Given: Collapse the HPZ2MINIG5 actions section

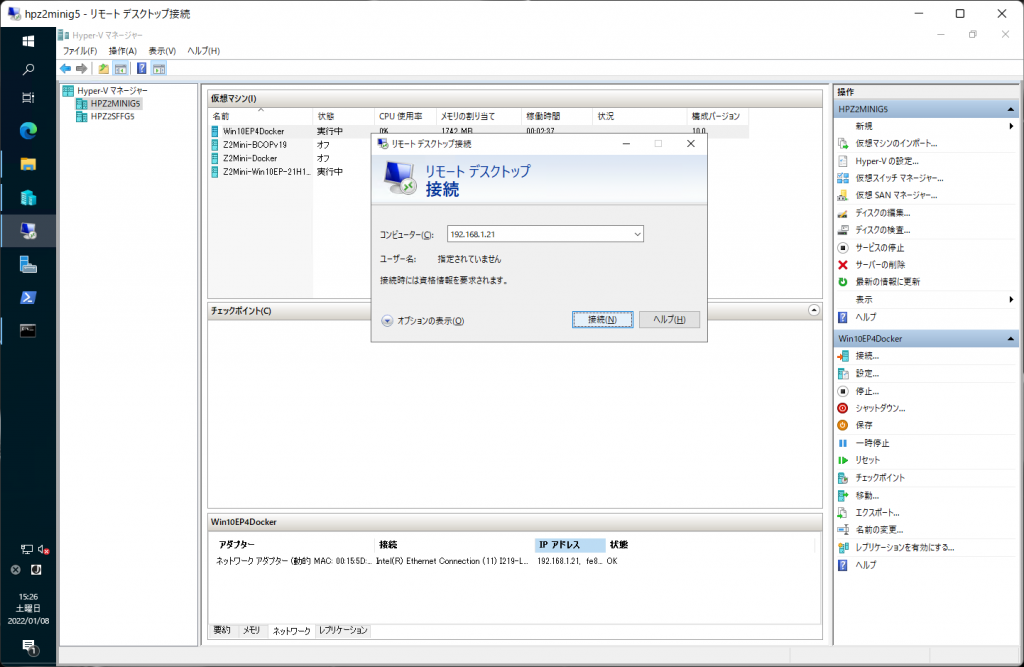Looking at the screenshot, I should pyautogui.click(x=1010, y=109).
